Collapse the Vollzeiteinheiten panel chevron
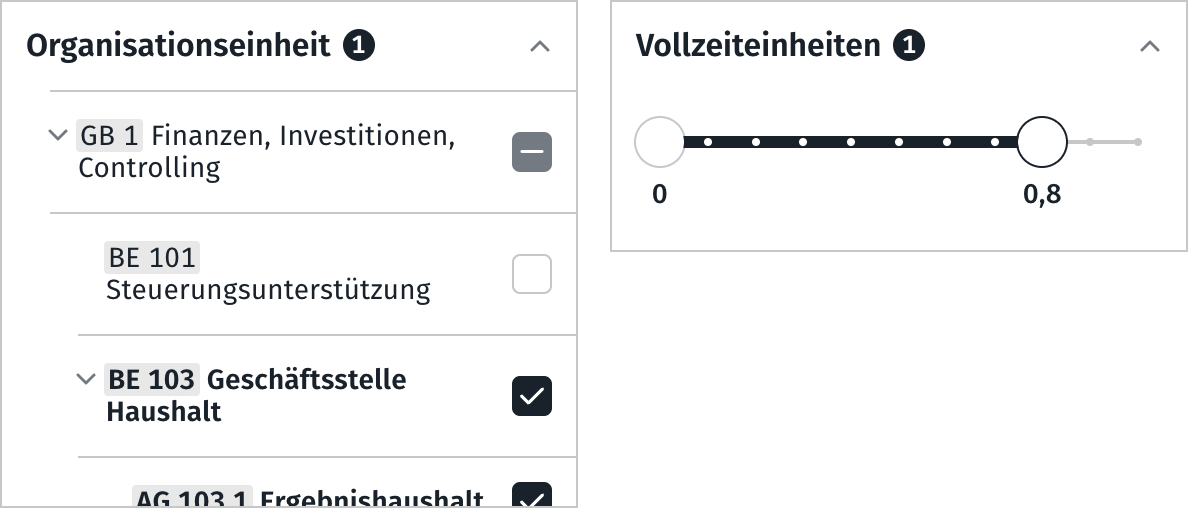 (x=1150, y=46)
